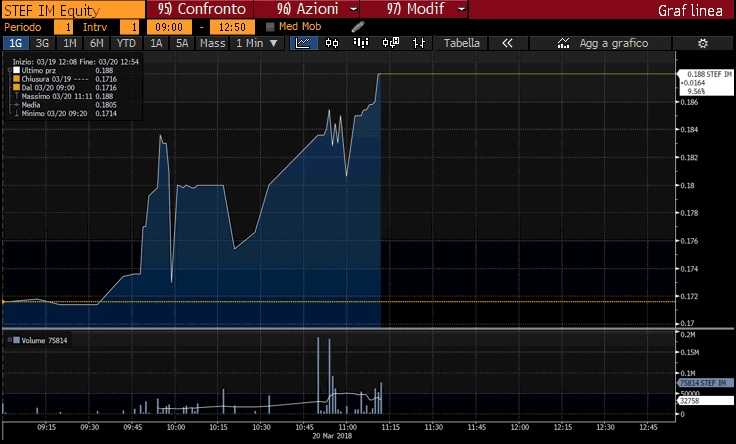
Task: Toggle Volume legend swatch
Action: 16,340
